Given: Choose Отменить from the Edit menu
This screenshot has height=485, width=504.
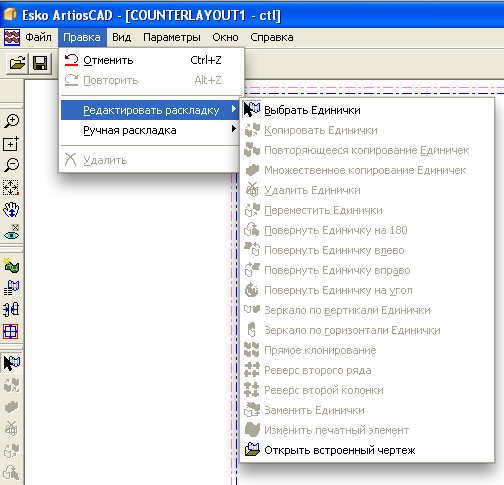Looking at the screenshot, I should click(x=150, y=60).
